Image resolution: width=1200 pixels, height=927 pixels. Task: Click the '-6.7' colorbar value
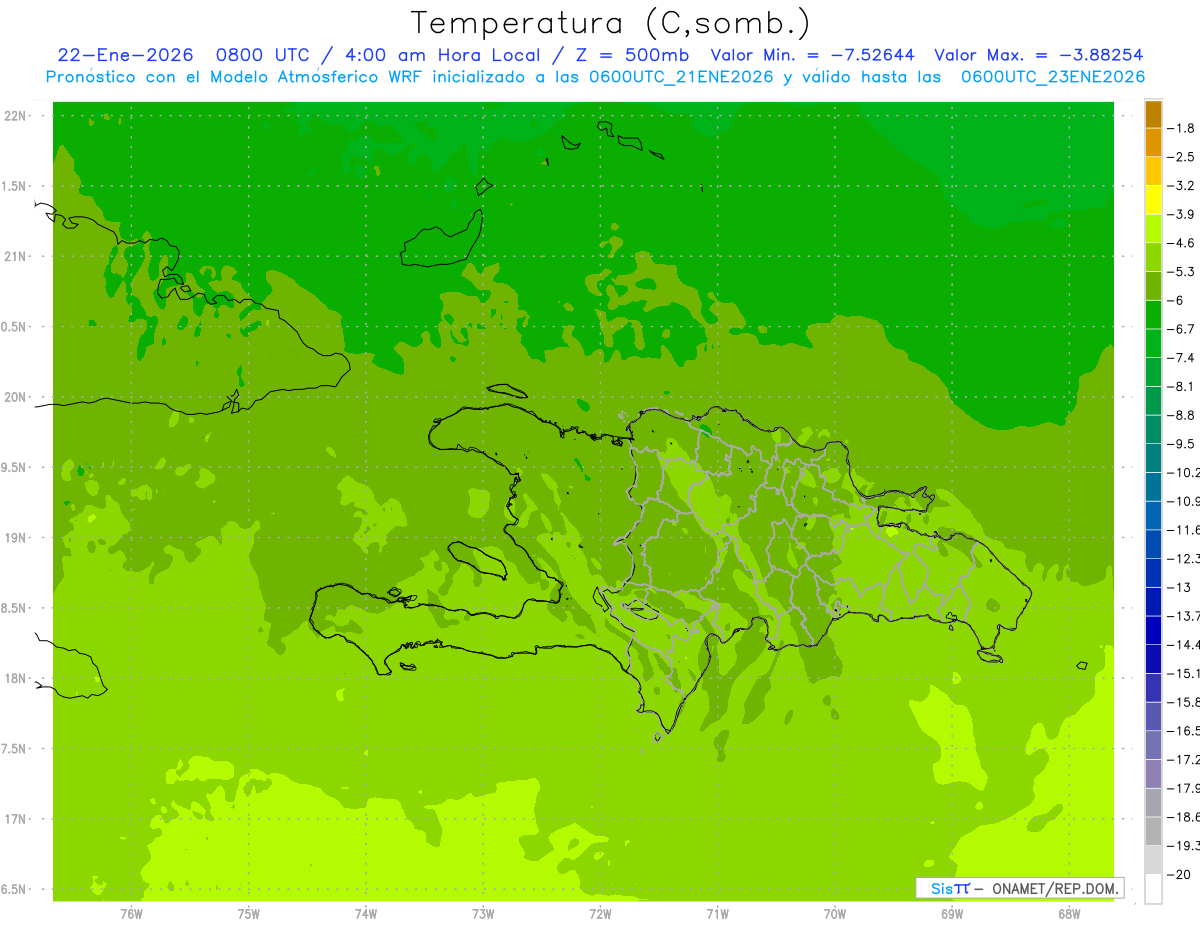pos(1182,329)
